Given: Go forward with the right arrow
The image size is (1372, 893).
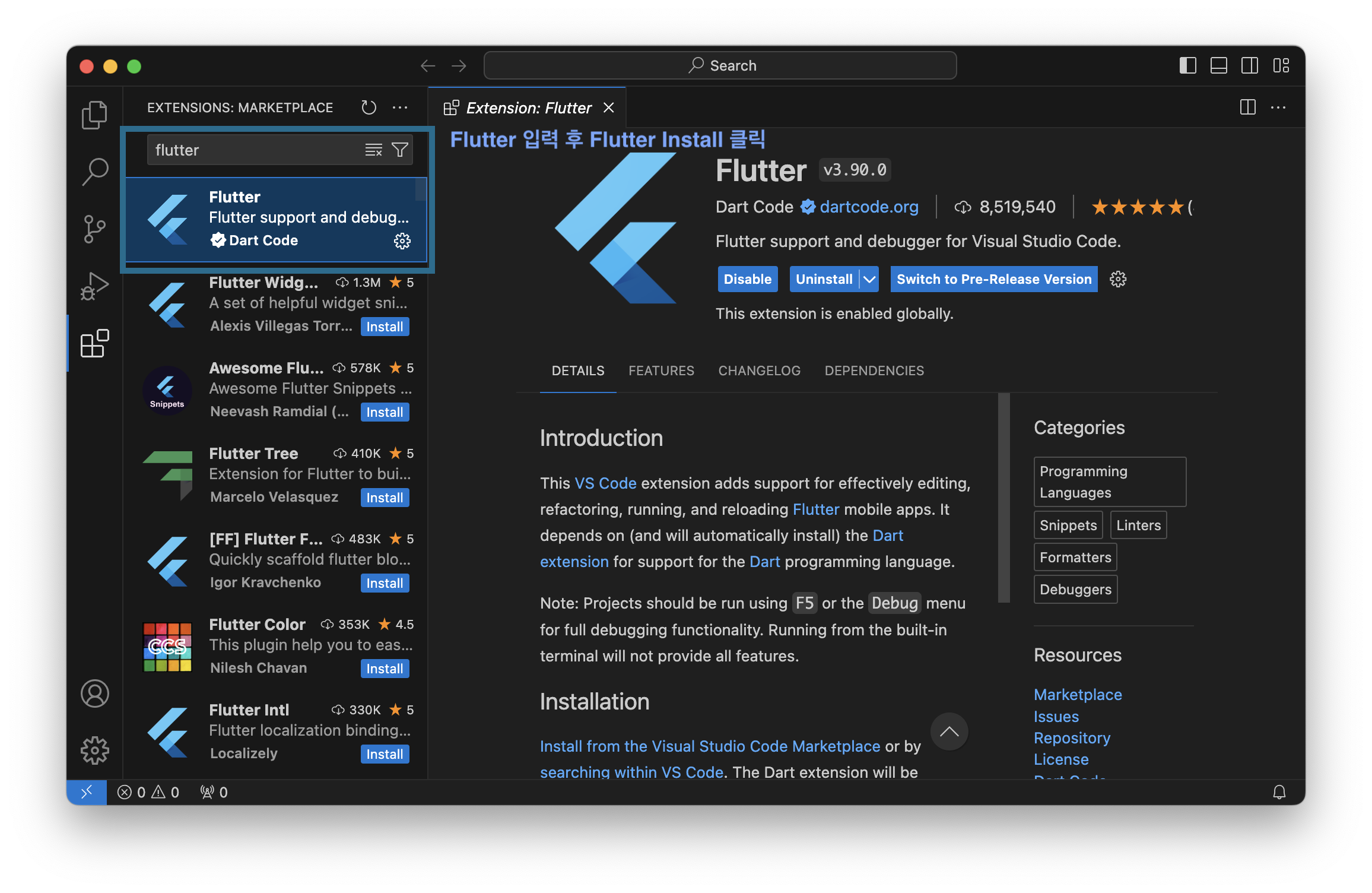Looking at the screenshot, I should pyautogui.click(x=459, y=65).
